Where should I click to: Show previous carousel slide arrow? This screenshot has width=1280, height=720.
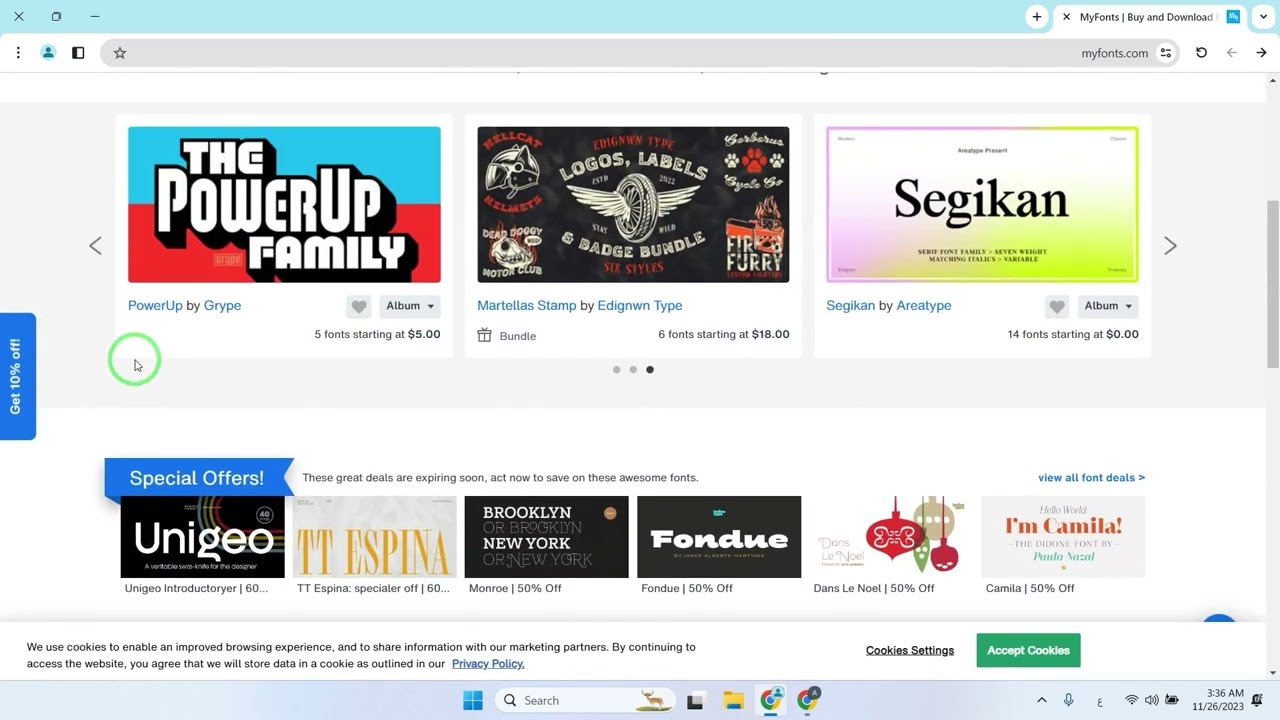coord(95,246)
